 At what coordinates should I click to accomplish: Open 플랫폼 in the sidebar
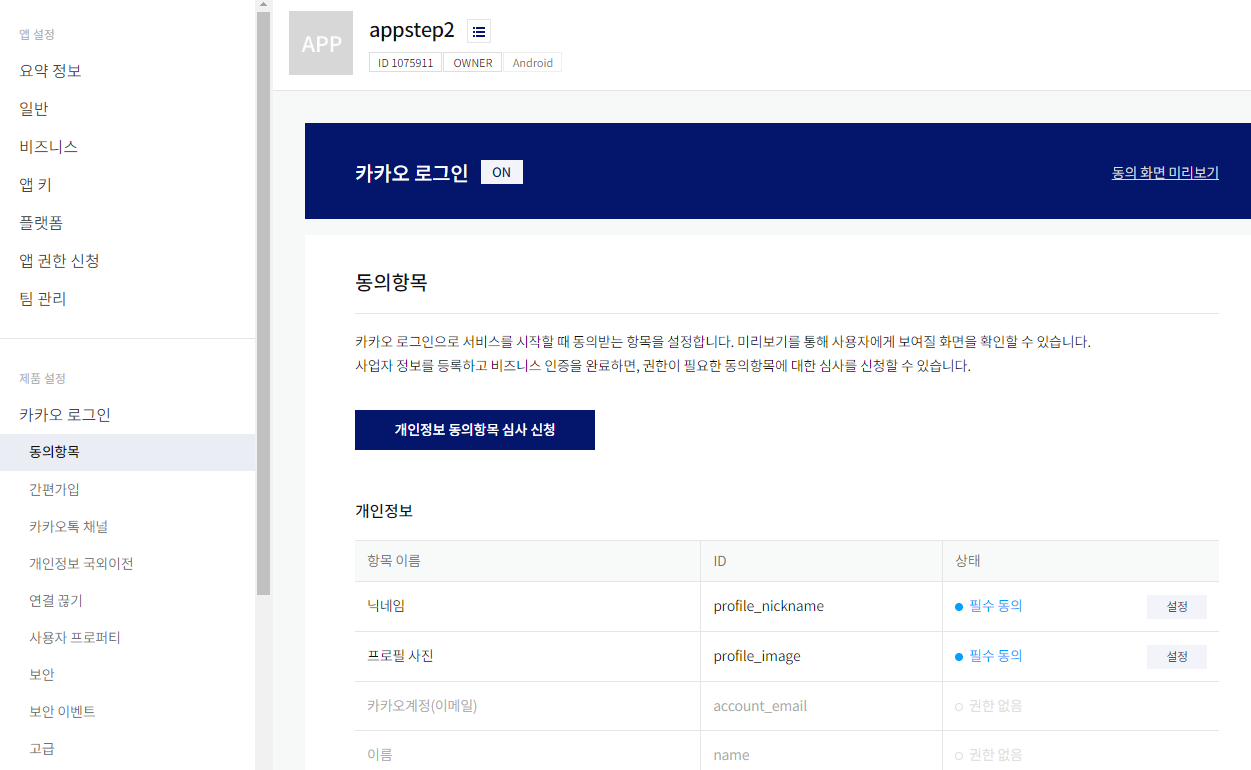pyautogui.click(x=41, y=223)
